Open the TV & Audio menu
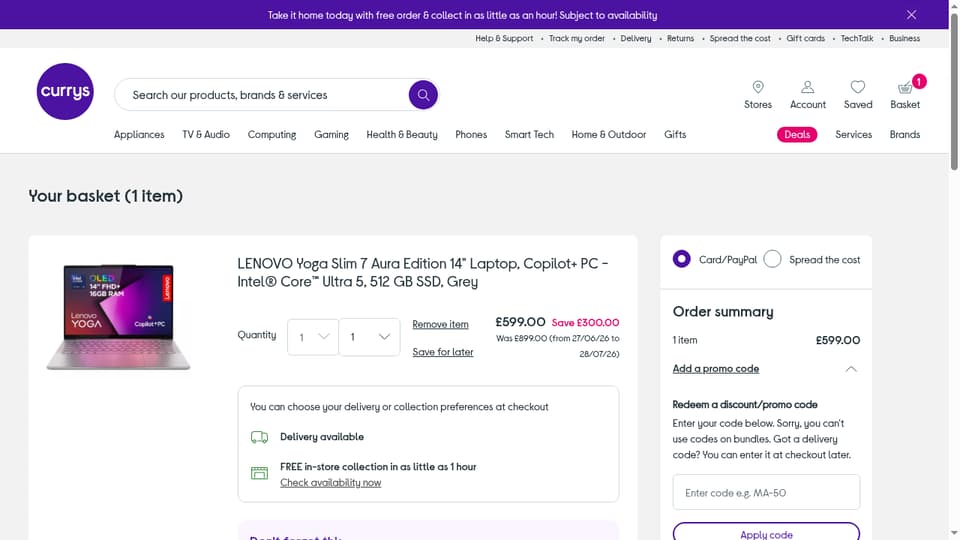960x540 pixels. coord(206,135)
